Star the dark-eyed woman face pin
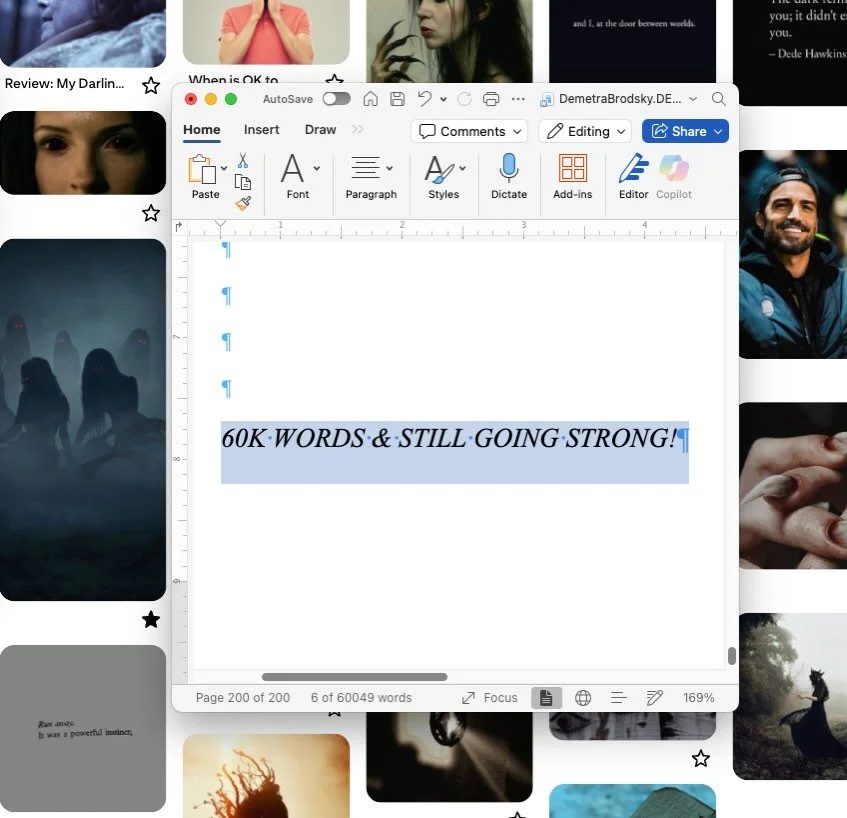The image size is (847, 818). pos(151,213)
